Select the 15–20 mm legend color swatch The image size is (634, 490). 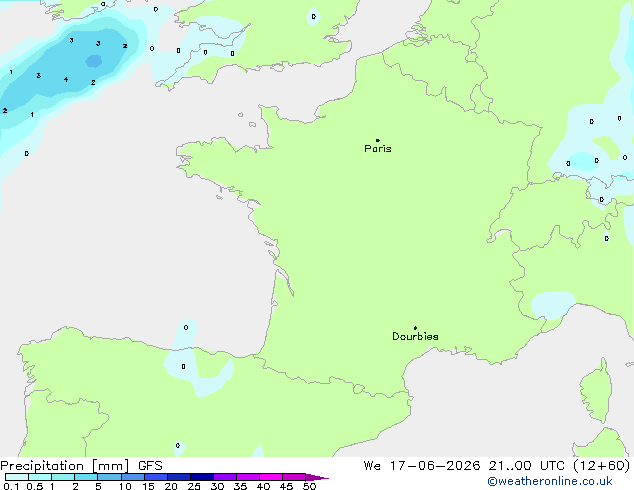(156, 477)
